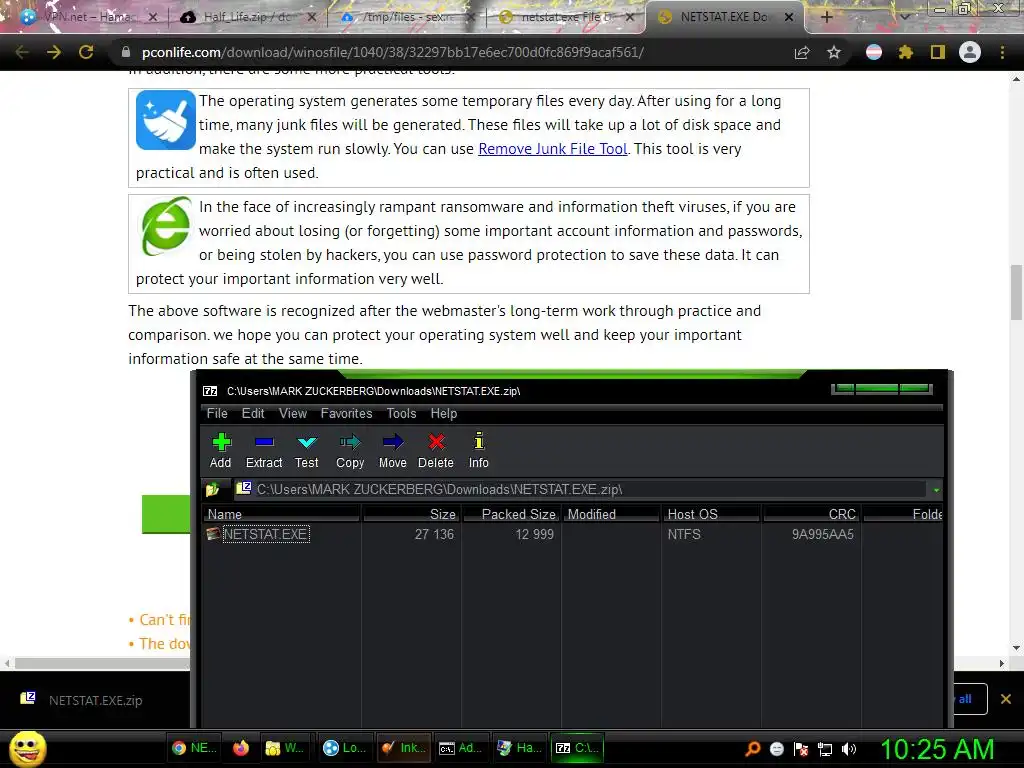This screenshot has width=1024, height=768.
Task: Open the smiley face Start button
Action: [27, 748]
